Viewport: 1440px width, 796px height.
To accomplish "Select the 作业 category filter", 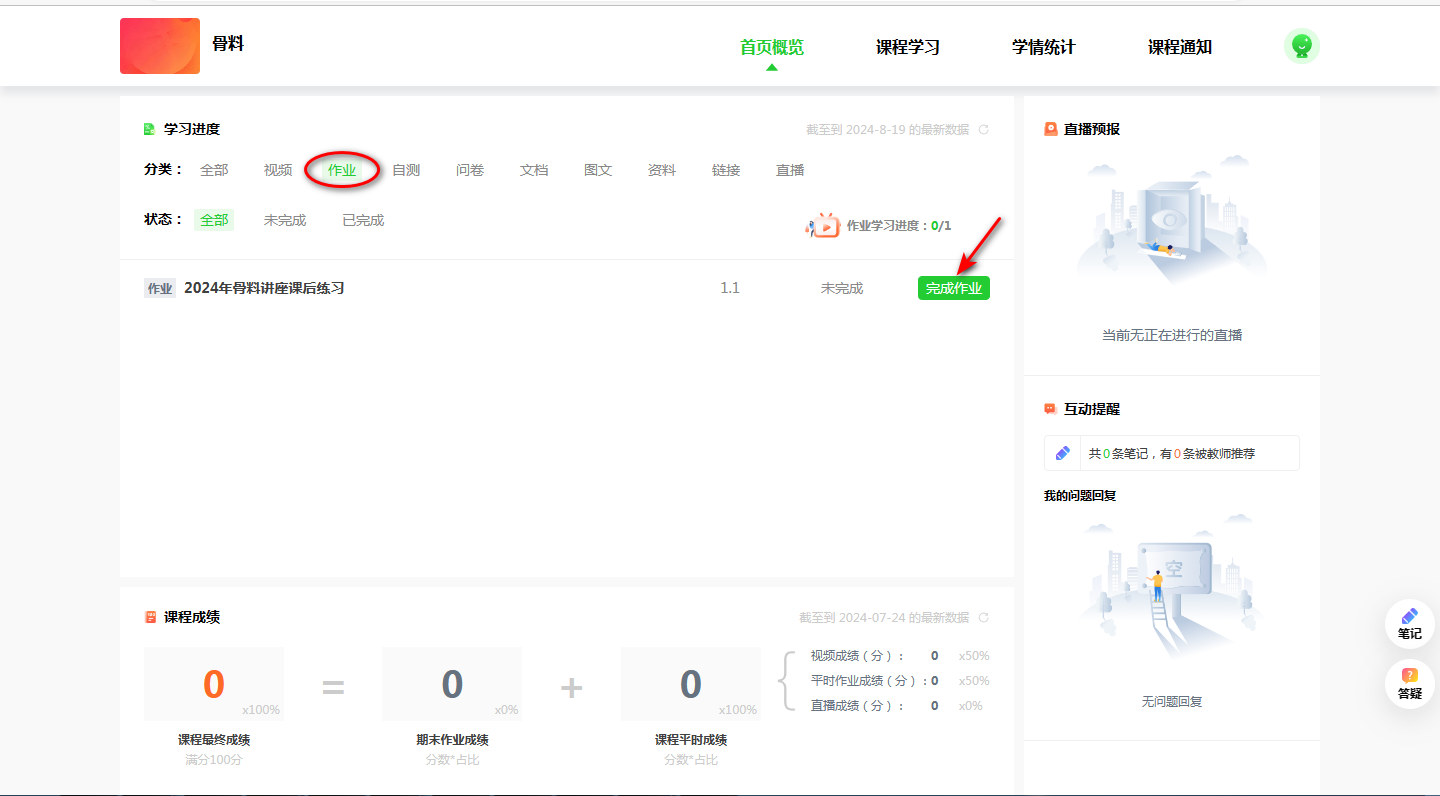I will 342,170.
